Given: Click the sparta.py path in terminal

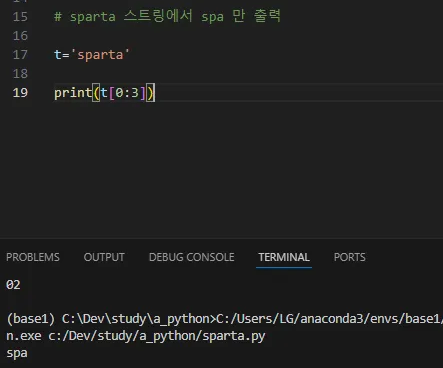Looking at the screenshot, I should (x=157, y=336).
